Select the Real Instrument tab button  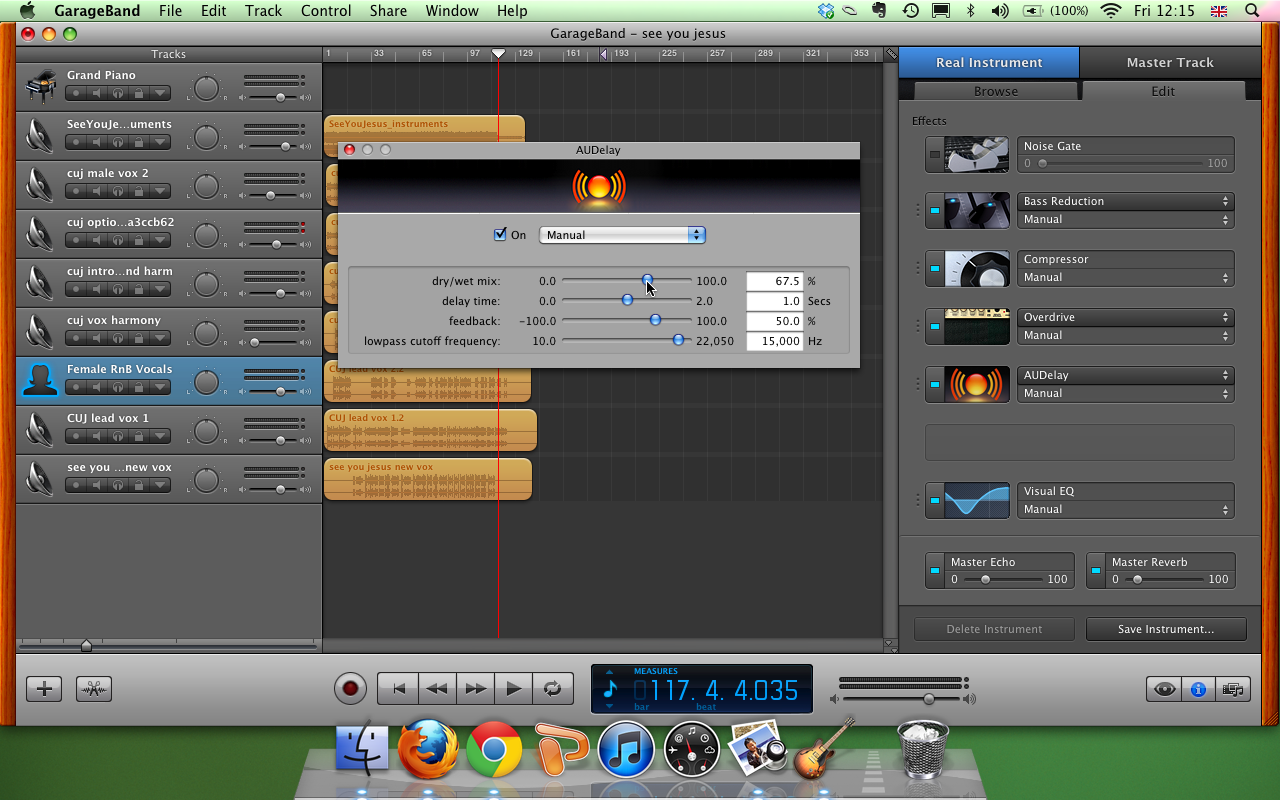[989, 62]
